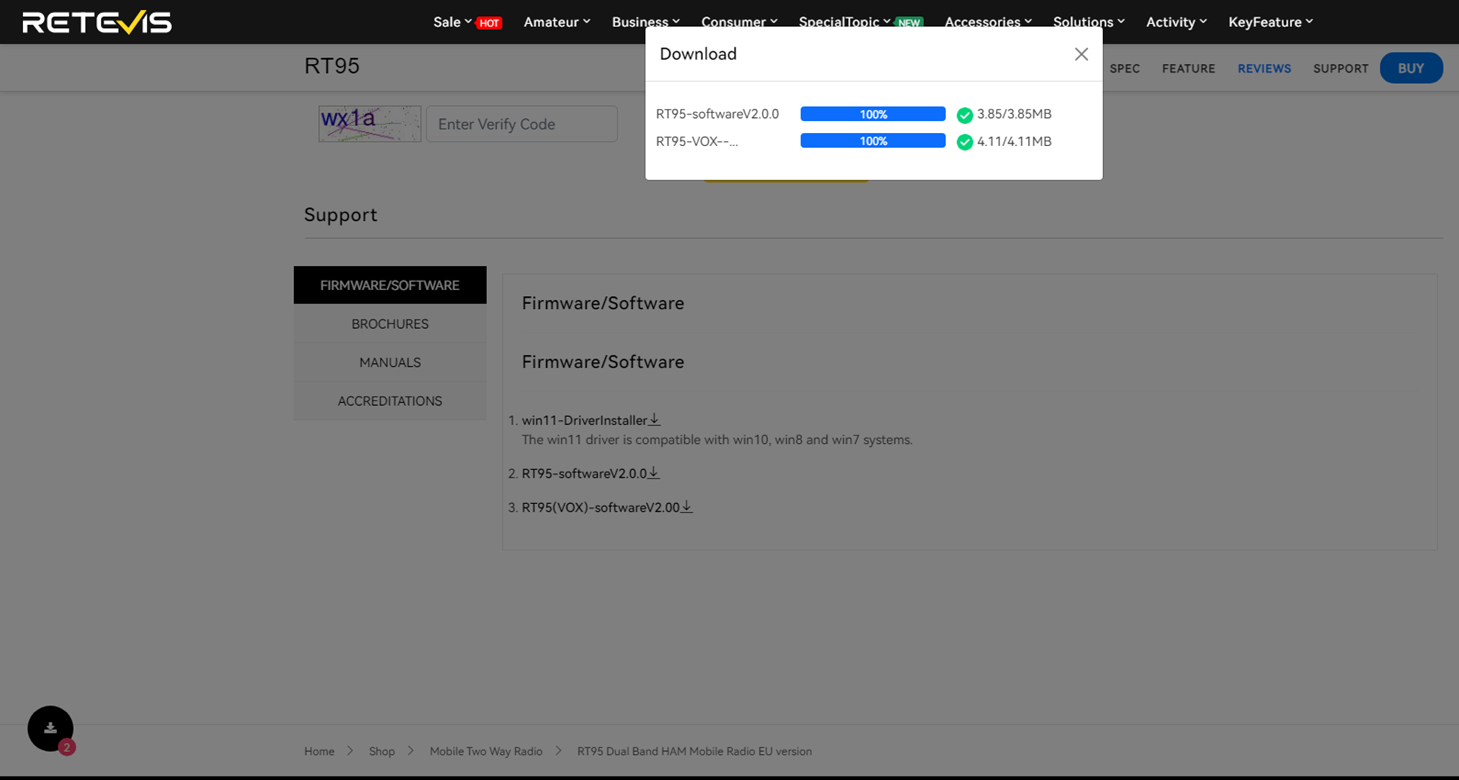Click the RT95 product title

[332, 66]
